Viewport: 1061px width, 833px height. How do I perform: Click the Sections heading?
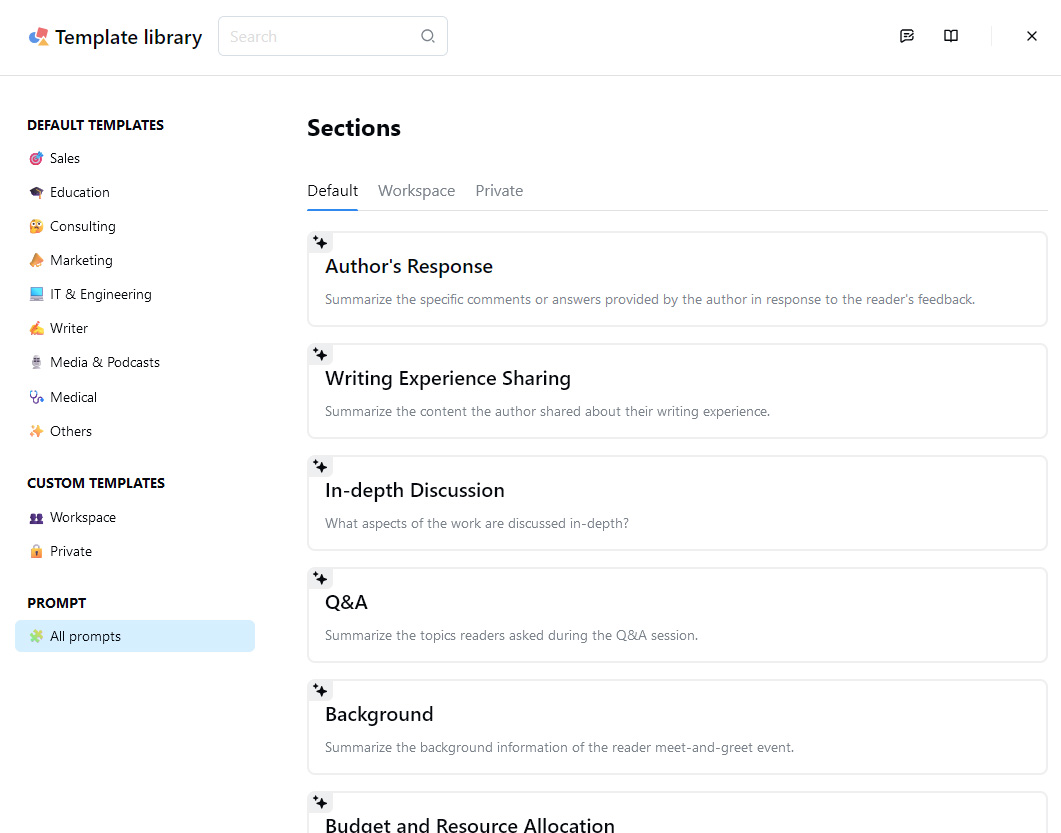pyautogui.click(x=354, y=128)
